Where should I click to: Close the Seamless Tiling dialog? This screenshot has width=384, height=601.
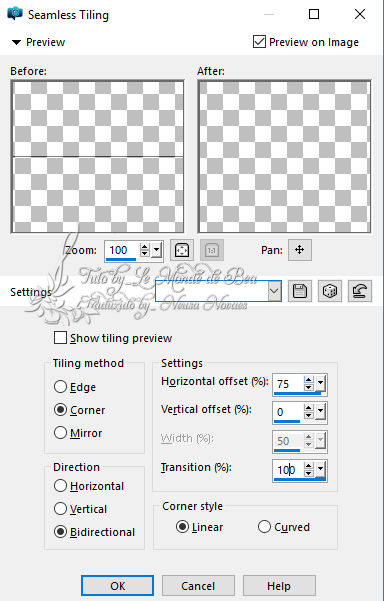click(360, 14)
